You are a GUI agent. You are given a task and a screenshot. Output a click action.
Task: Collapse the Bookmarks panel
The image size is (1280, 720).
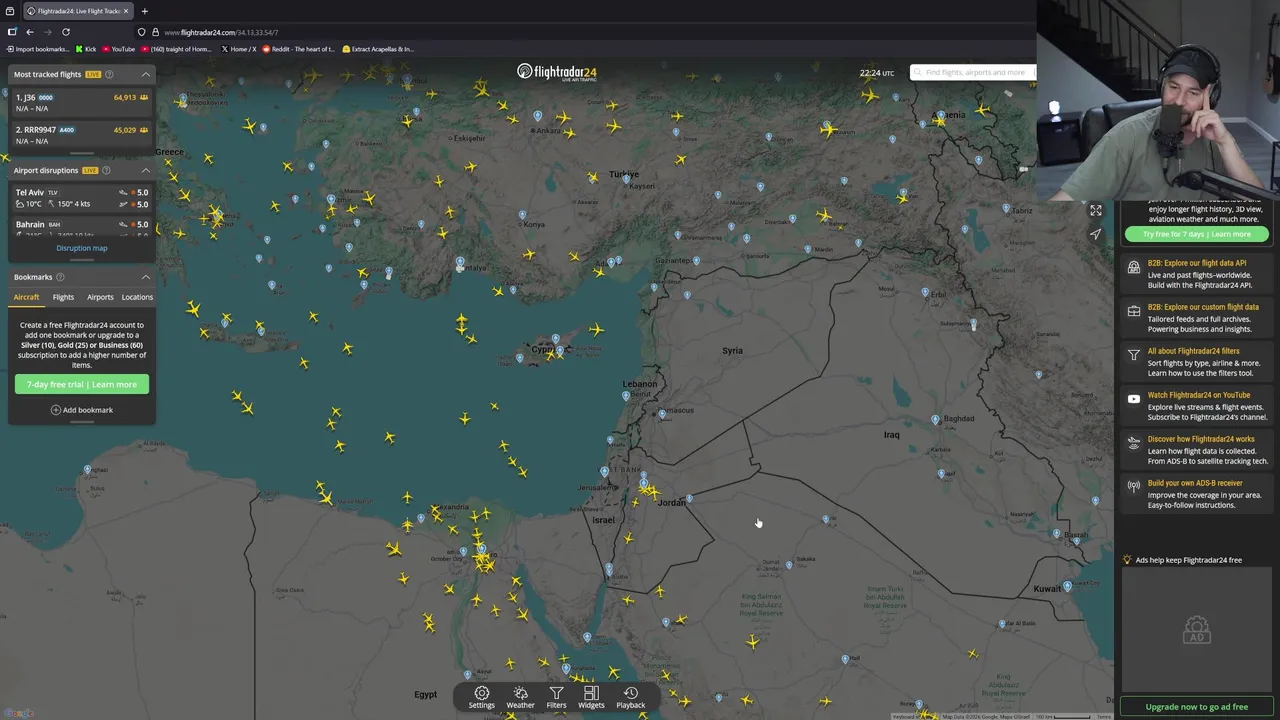tap(146, 277)
